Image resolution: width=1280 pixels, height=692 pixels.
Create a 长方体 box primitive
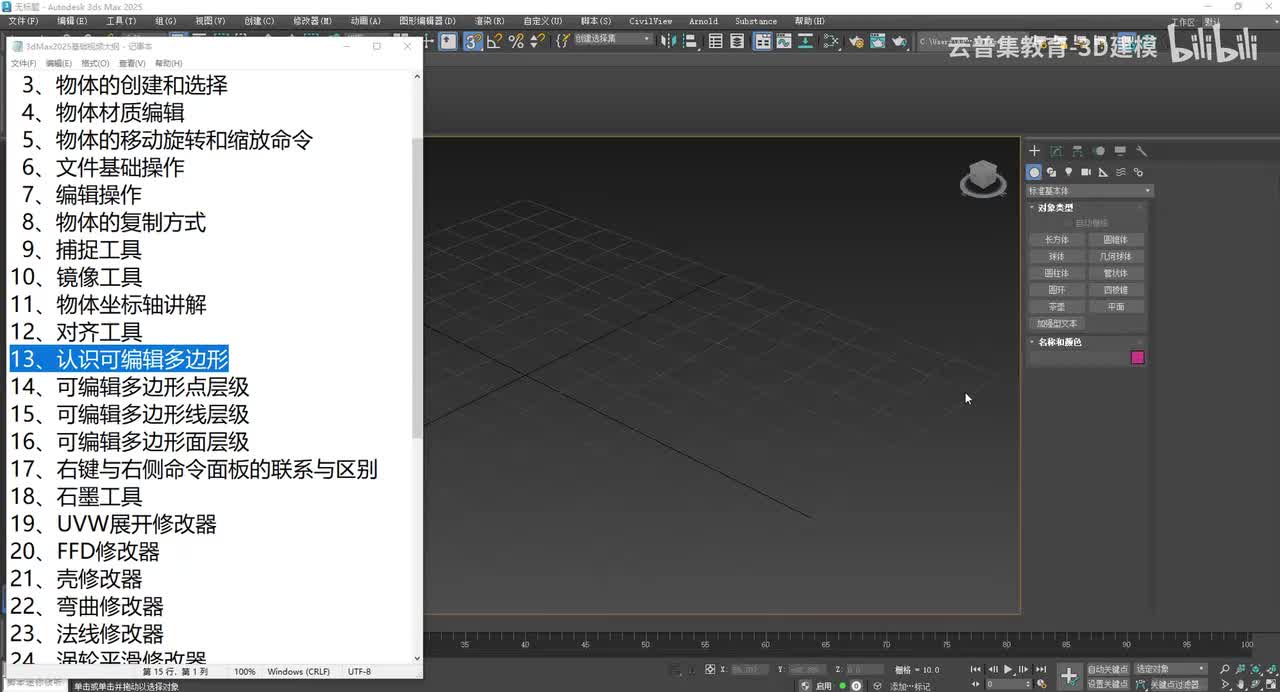pos(1057,240)
